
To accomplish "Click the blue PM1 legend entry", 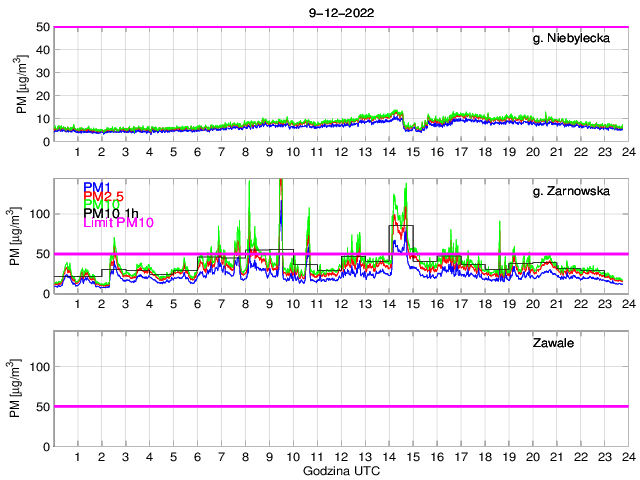I will pyautogui.click(x=97, y=187).
